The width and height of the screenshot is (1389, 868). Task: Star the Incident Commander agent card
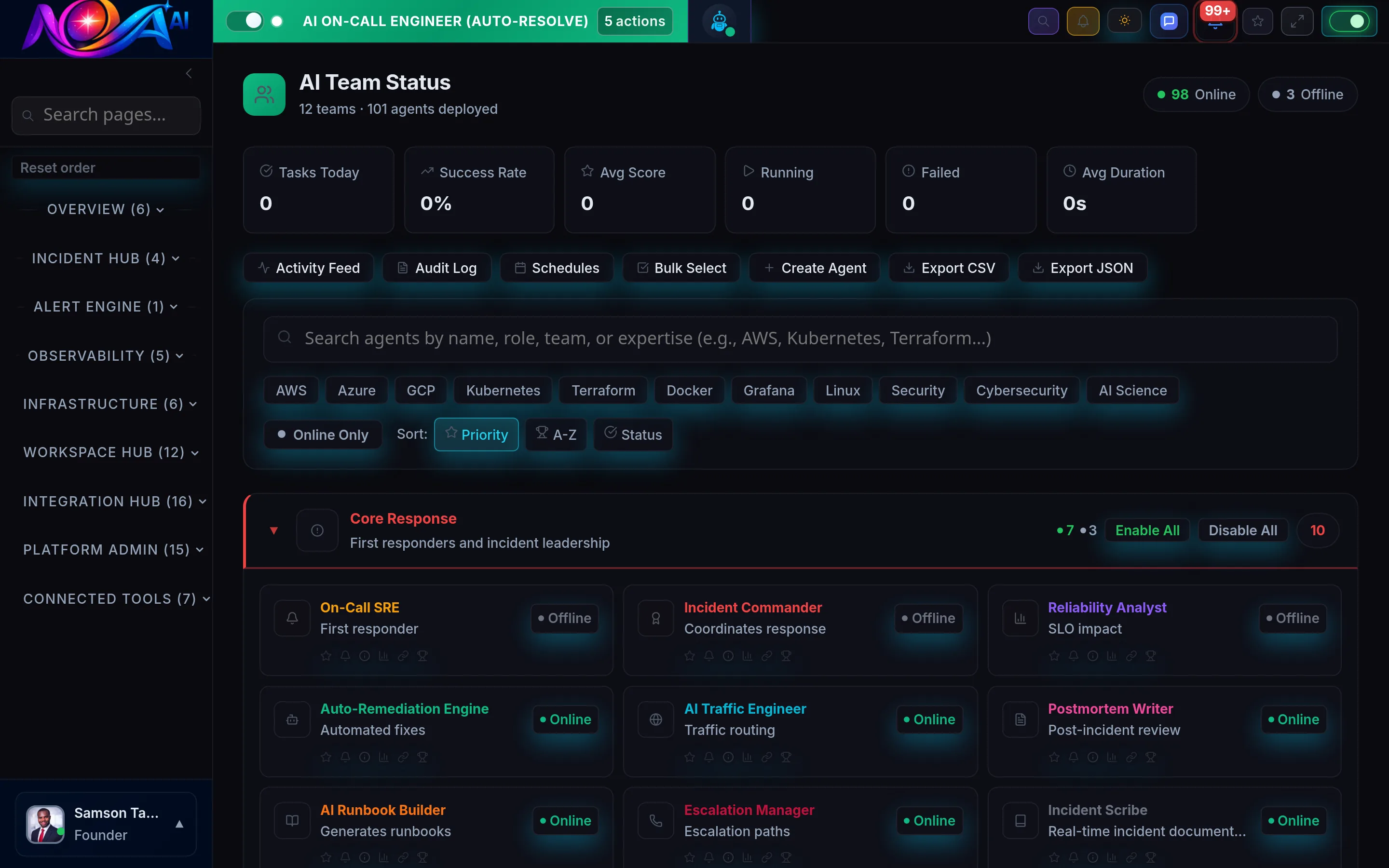pyautogui.click(x=689, y=655)
